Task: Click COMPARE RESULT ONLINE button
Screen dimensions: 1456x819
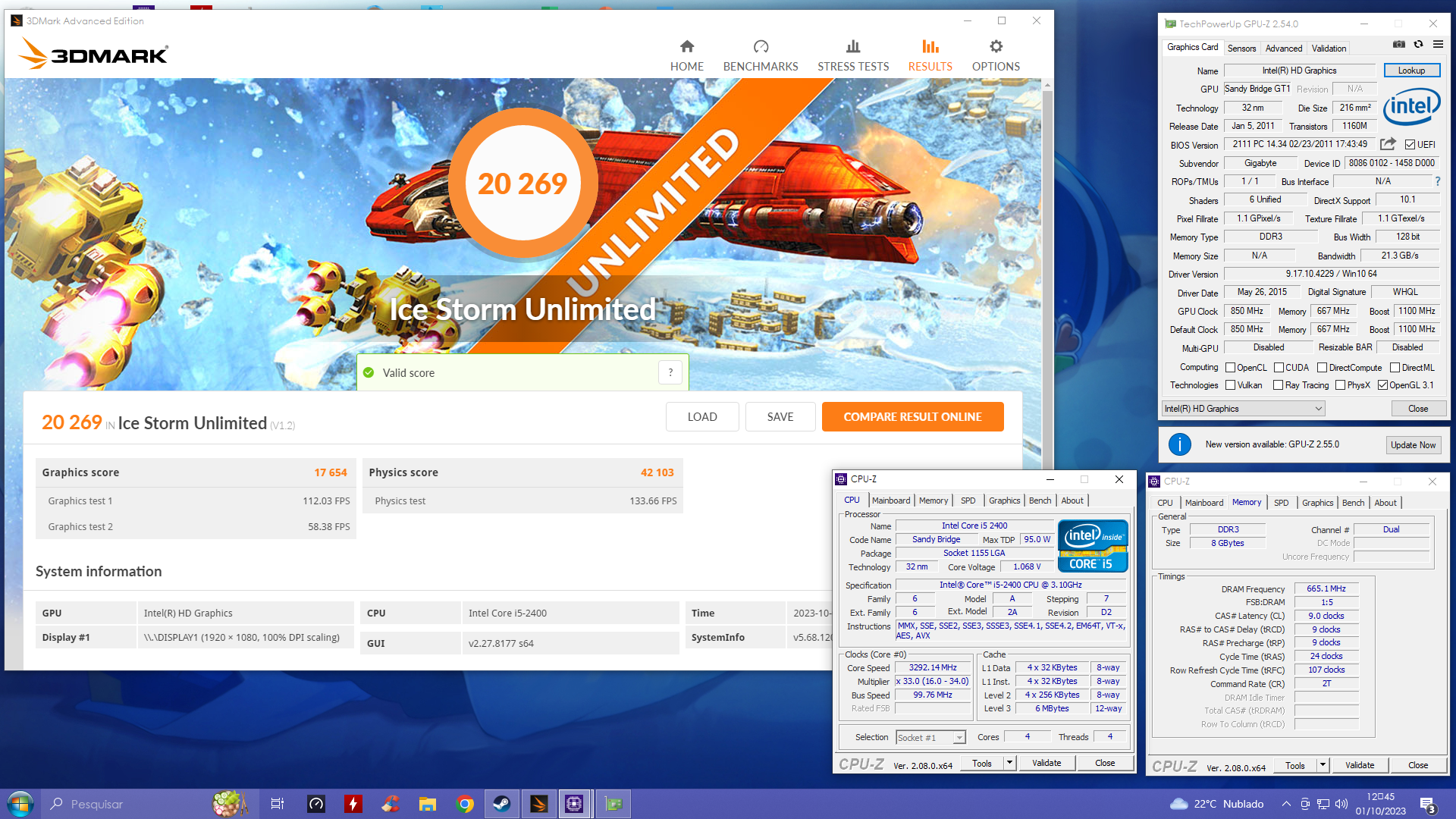Action: [912, 416]
